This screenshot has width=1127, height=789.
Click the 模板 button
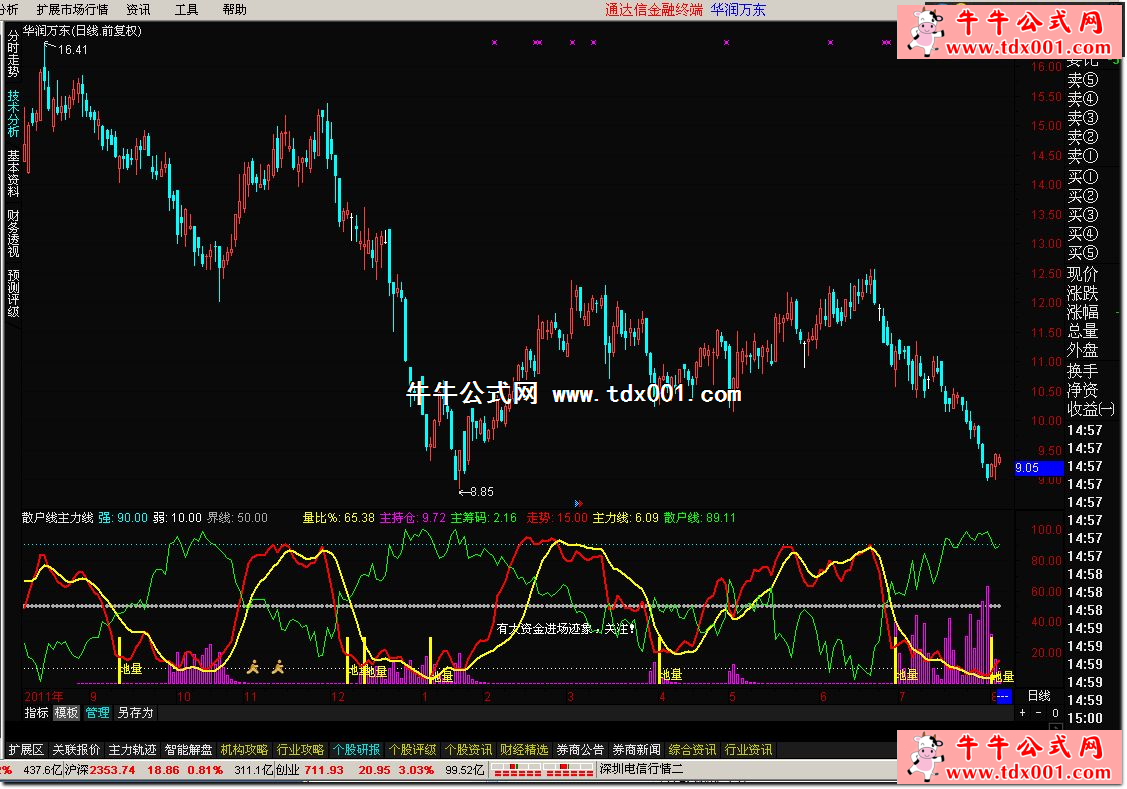coord(66,712)
